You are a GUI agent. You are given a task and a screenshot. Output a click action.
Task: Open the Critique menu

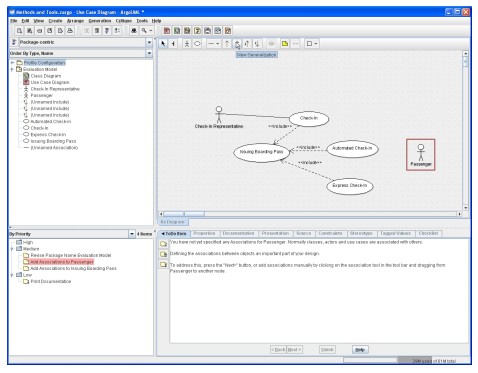coord(124,21)
